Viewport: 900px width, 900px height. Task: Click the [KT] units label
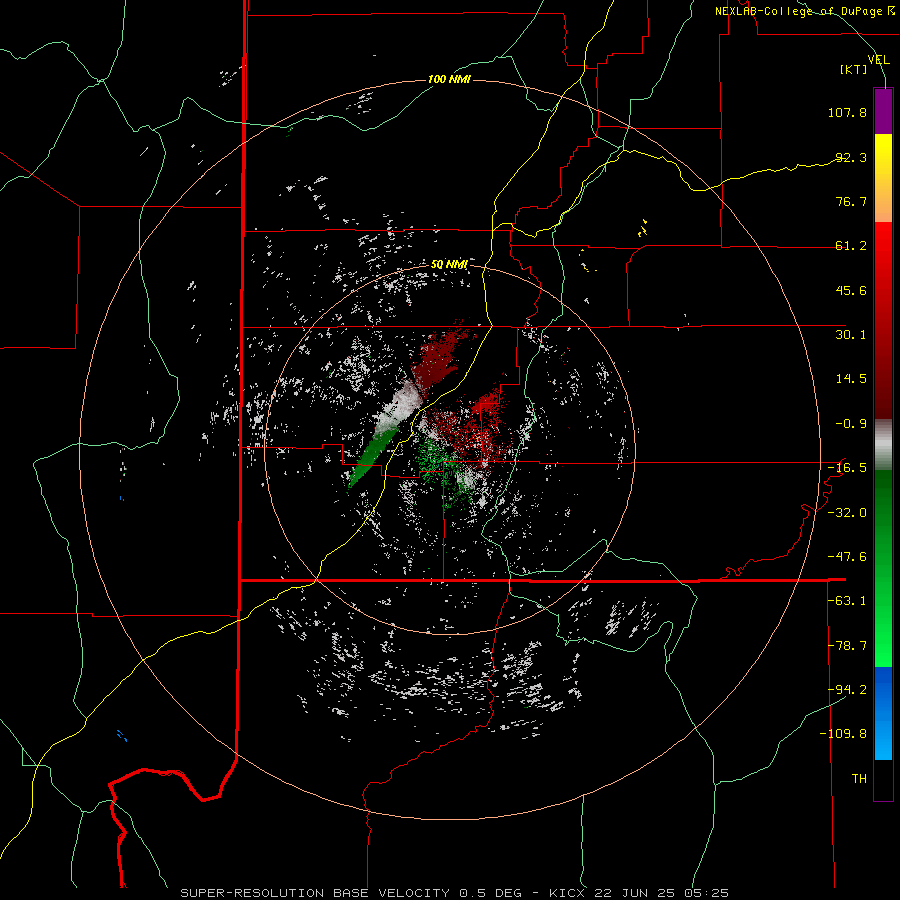(x=854, y=69)
